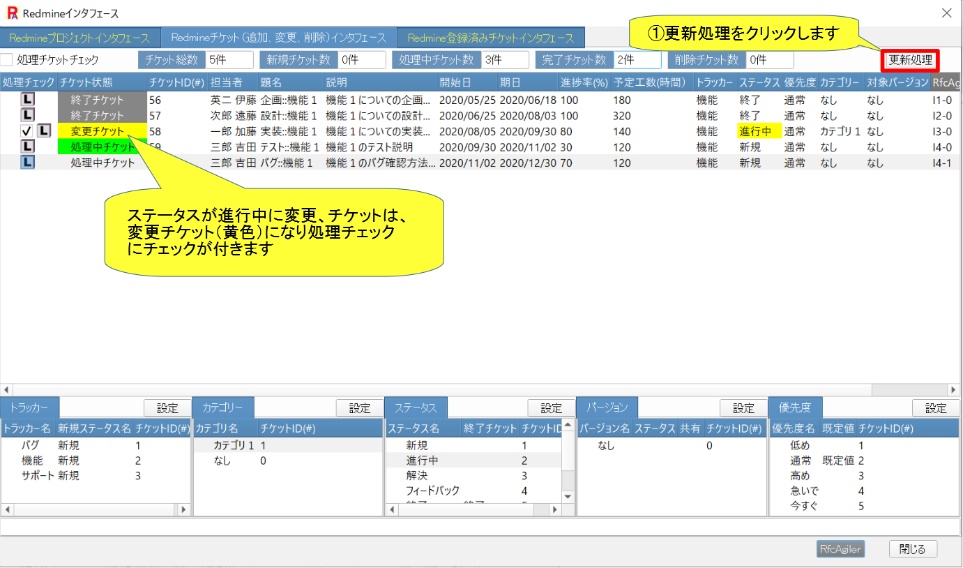Select the カテゴリ1 row in the category list

pyautogui.click(x=288, y=445)
